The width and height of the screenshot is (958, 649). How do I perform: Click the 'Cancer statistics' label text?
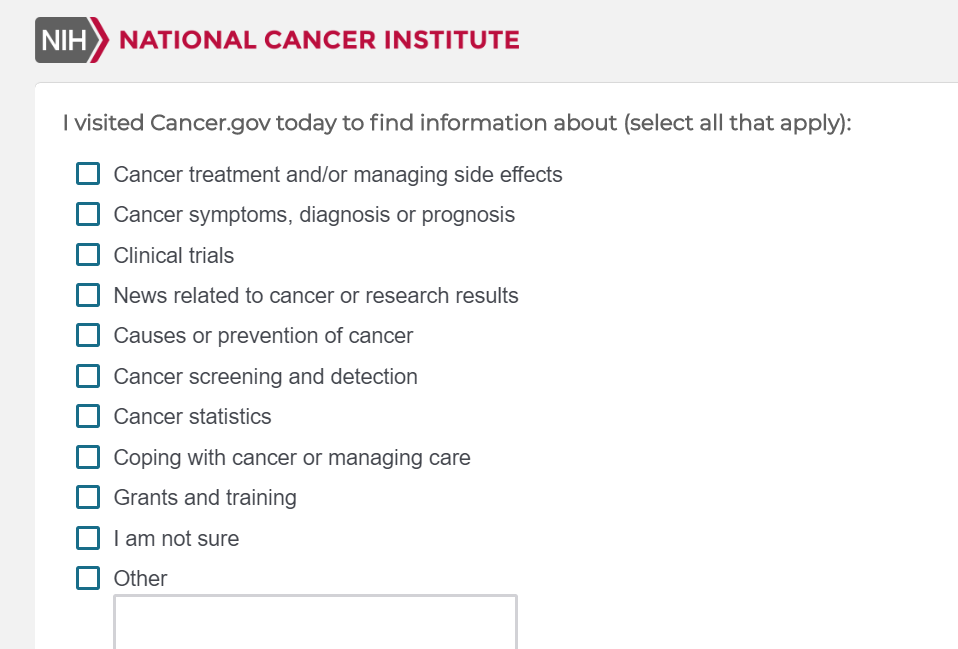(x=192, y=416)
